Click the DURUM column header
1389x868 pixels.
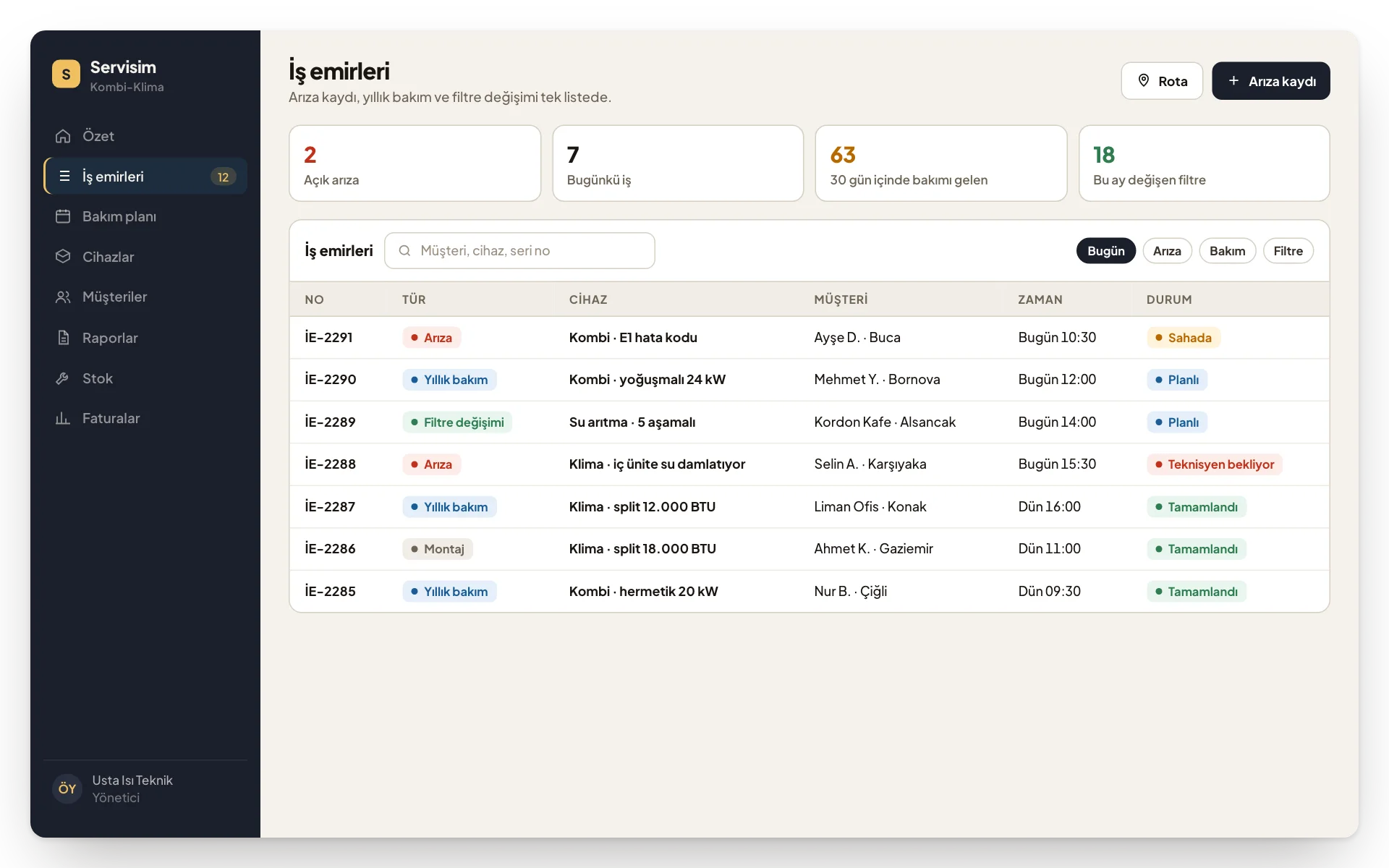[1169, 299]
